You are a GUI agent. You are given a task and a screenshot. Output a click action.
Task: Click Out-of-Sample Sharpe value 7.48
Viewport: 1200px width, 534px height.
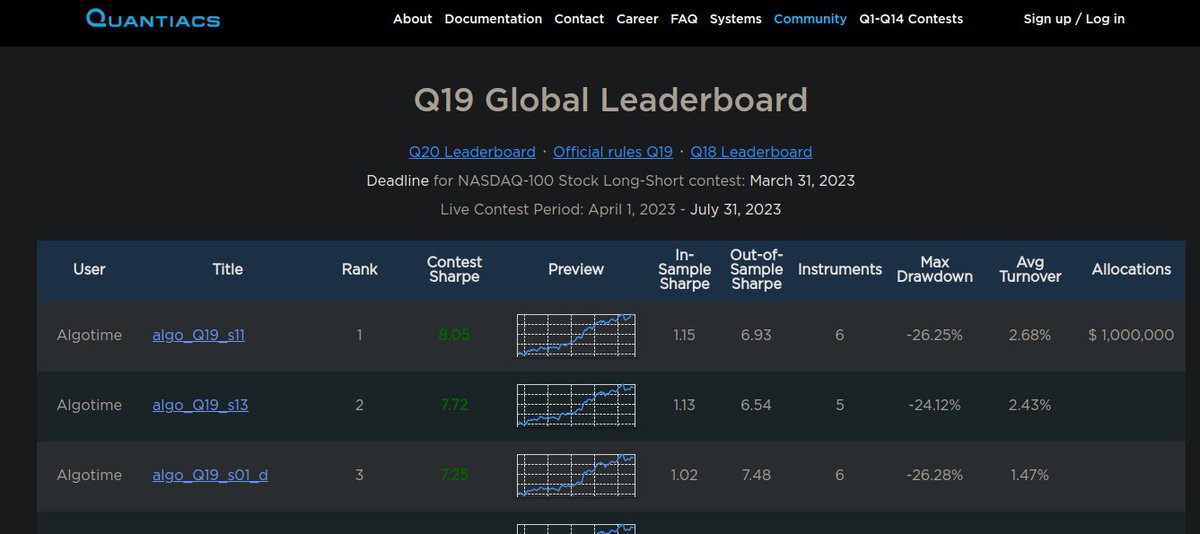(x=756, y=475)
